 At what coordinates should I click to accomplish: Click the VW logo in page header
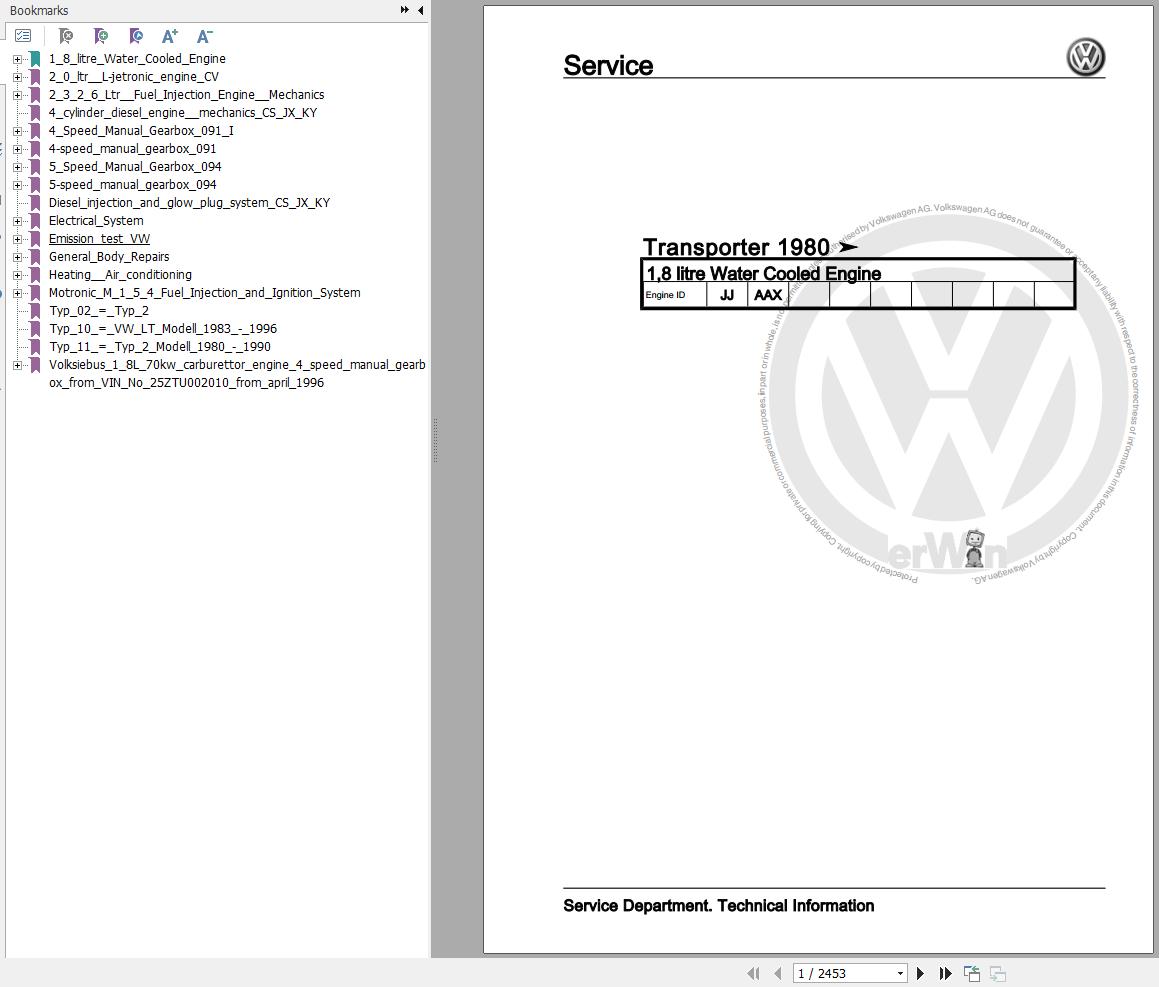(x=1085, y=57)
